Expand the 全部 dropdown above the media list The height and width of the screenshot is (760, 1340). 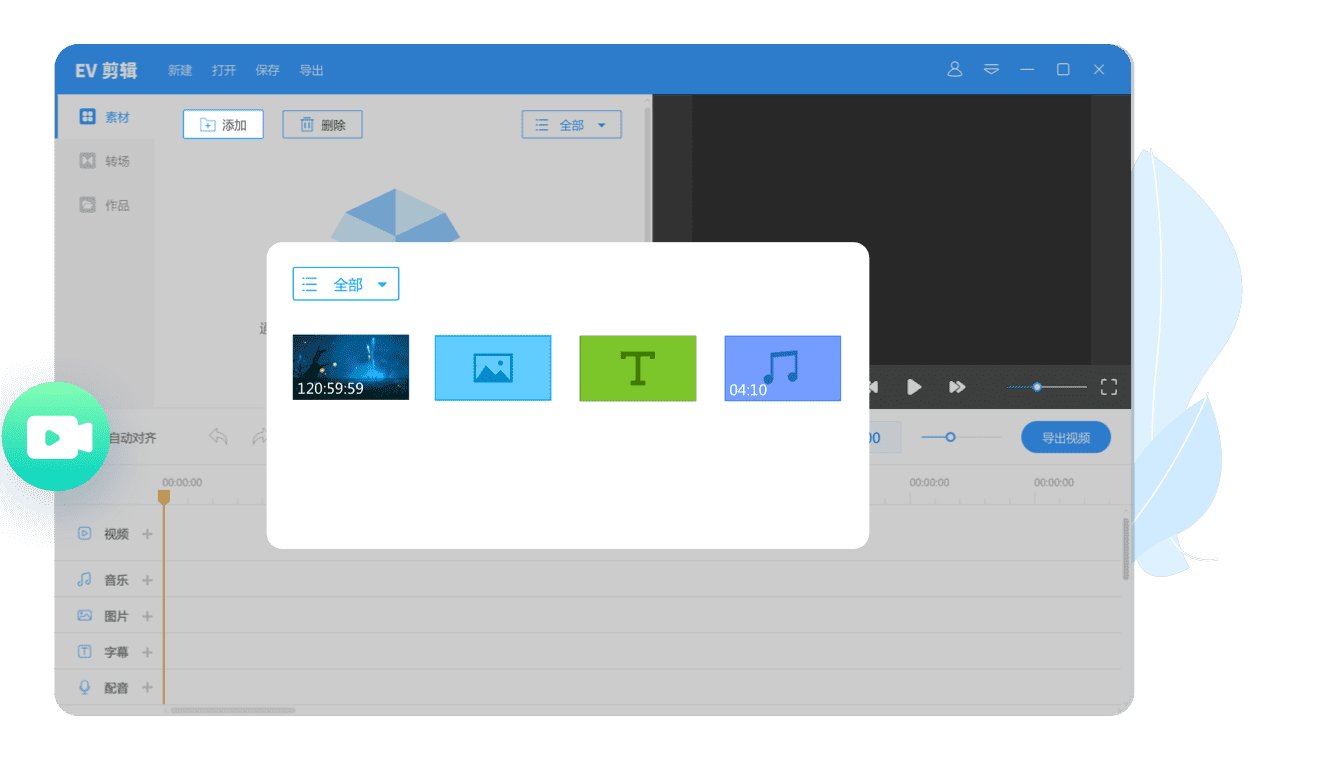571,124
